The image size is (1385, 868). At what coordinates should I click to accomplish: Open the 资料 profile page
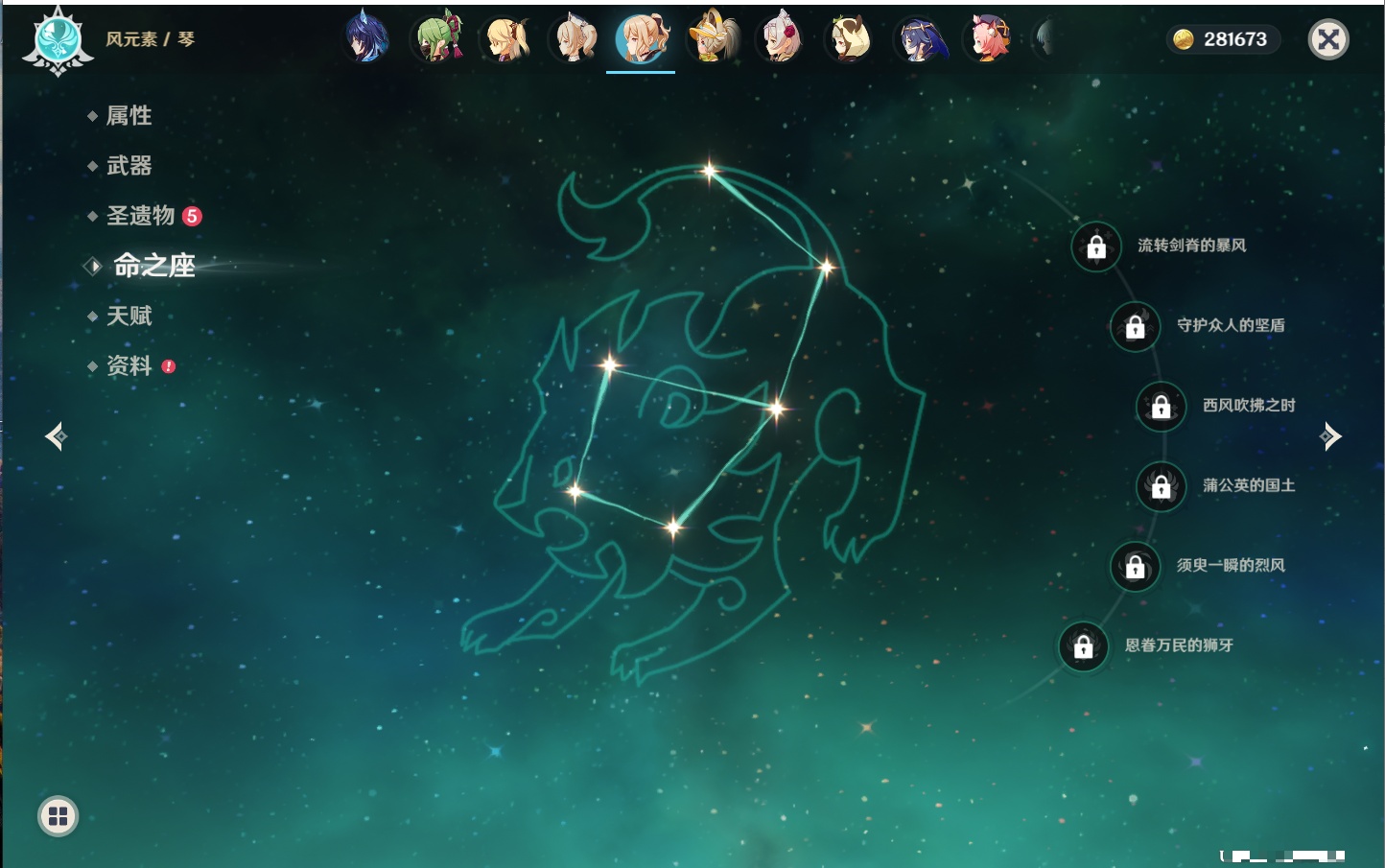tap(129, 365)
